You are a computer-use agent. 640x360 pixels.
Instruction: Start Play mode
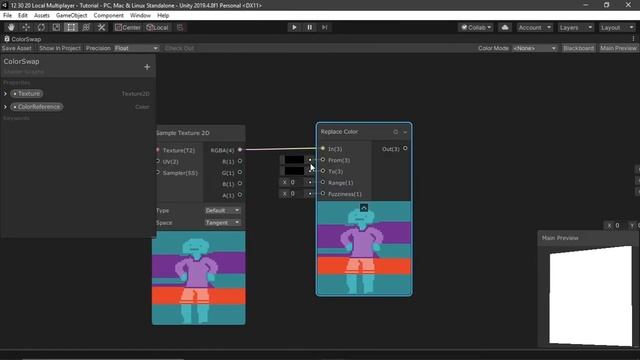pos(294,27)
